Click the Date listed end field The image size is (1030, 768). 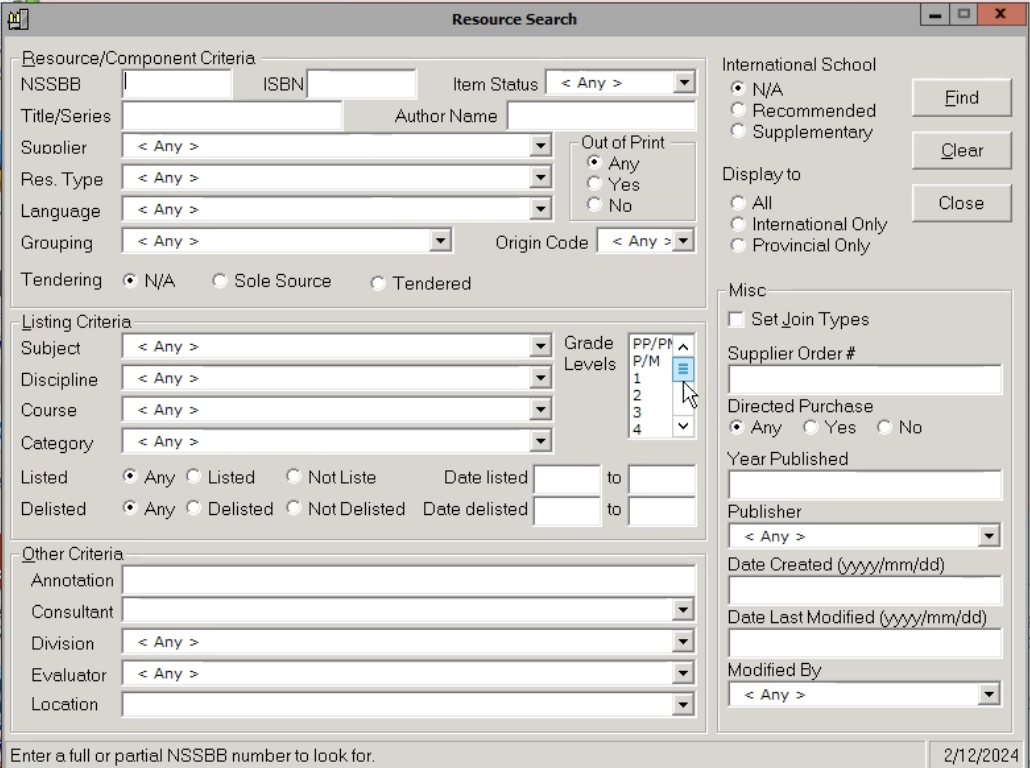coord(661,478)
